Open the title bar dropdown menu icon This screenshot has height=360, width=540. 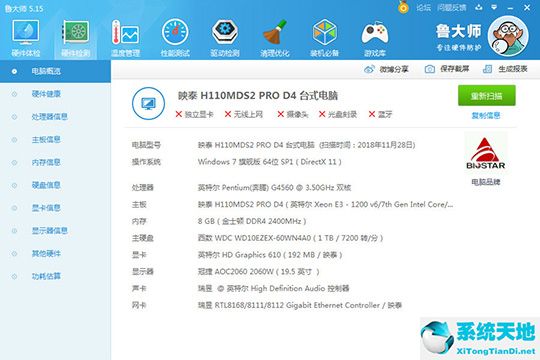pyautogui.click(x=494, y=7)
